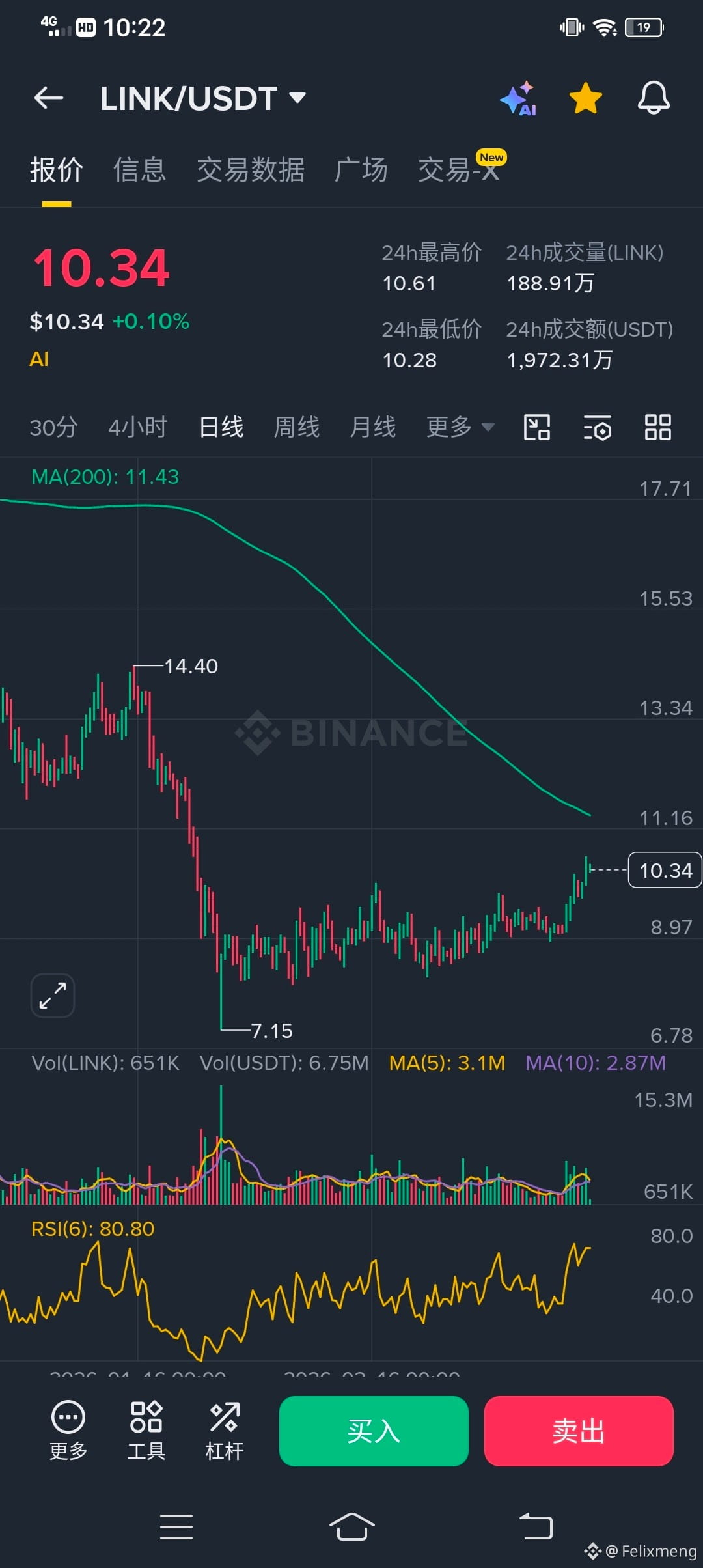Tap the MA(10): 2.87M volume label
The width and height of the screenshot is (703, 1568).
[x=596, y=1063]
